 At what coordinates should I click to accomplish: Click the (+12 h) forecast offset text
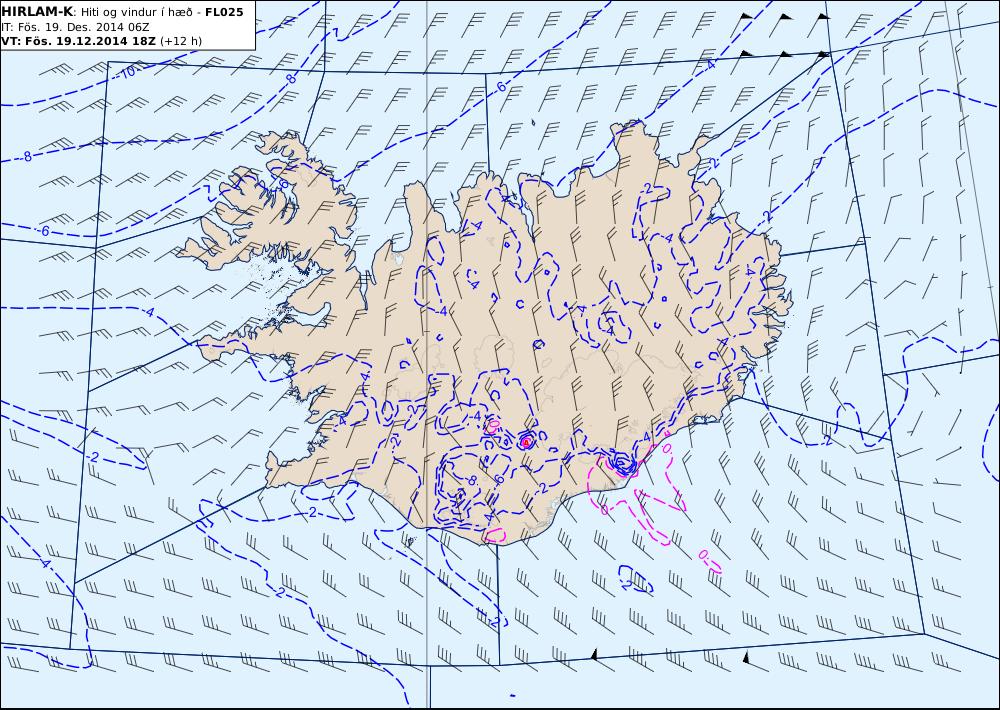180,41
